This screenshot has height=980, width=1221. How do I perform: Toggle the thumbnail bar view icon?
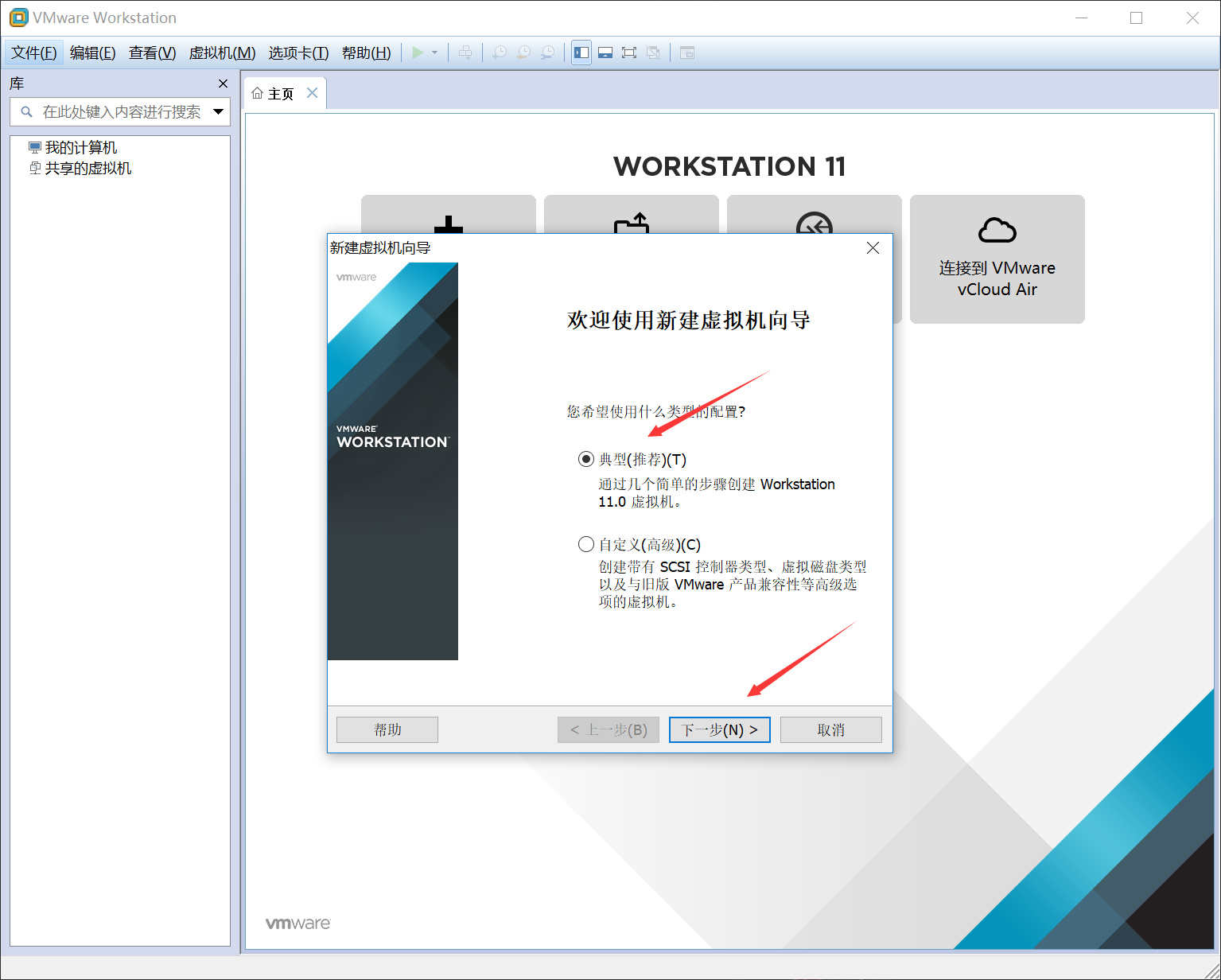point(605,52)
